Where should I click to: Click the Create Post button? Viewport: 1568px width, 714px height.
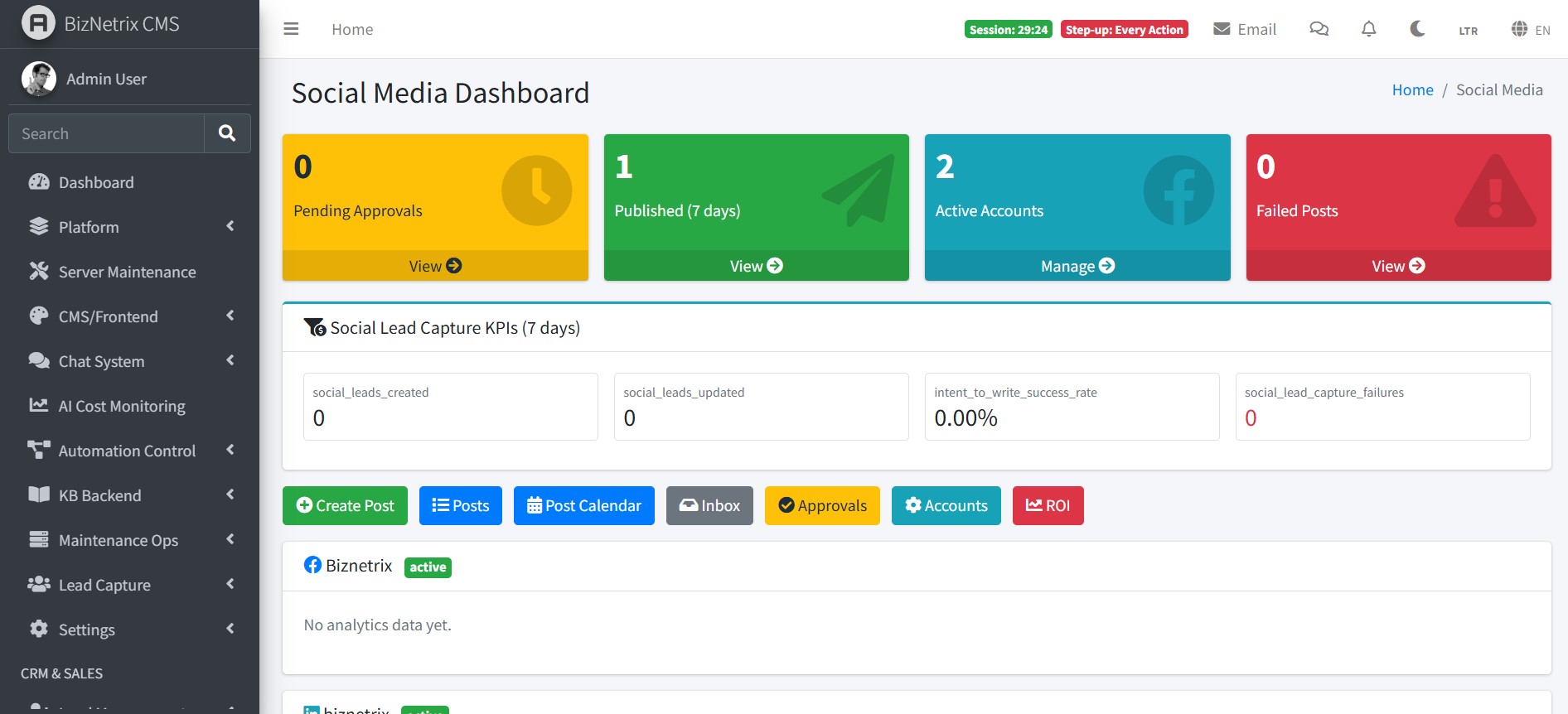(345, 505)
